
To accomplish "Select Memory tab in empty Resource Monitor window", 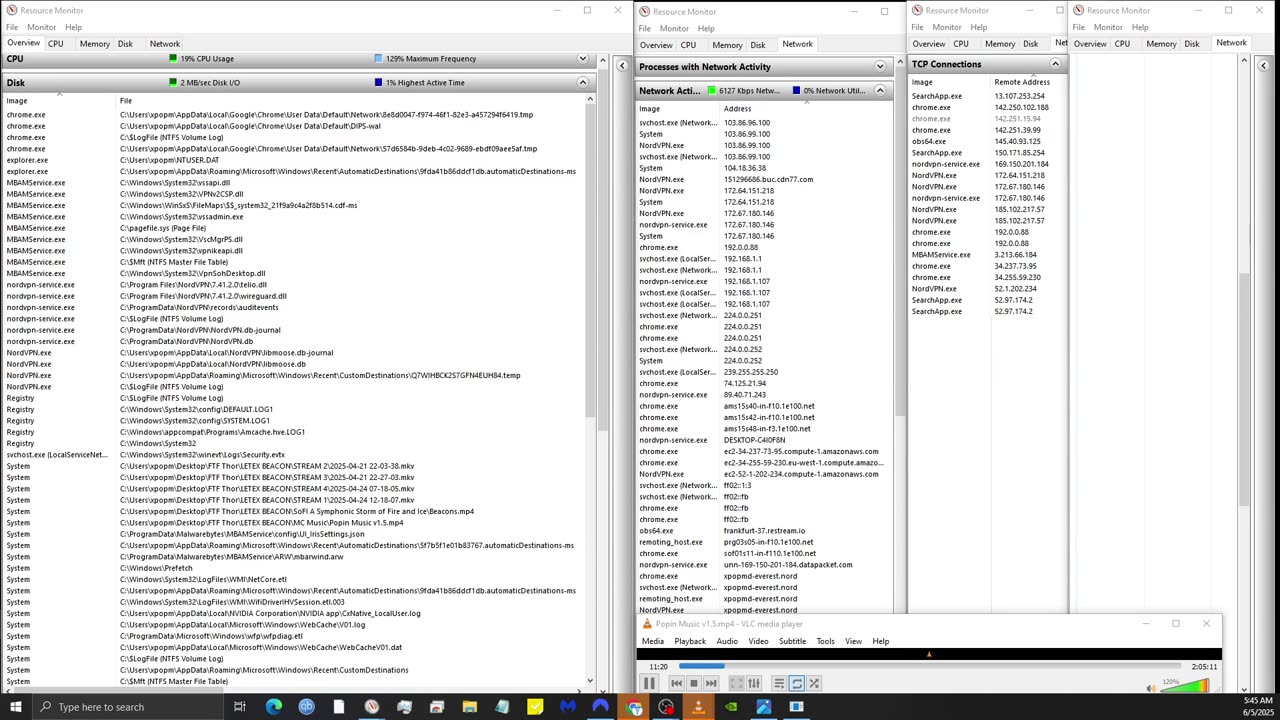I will 1161,44.
